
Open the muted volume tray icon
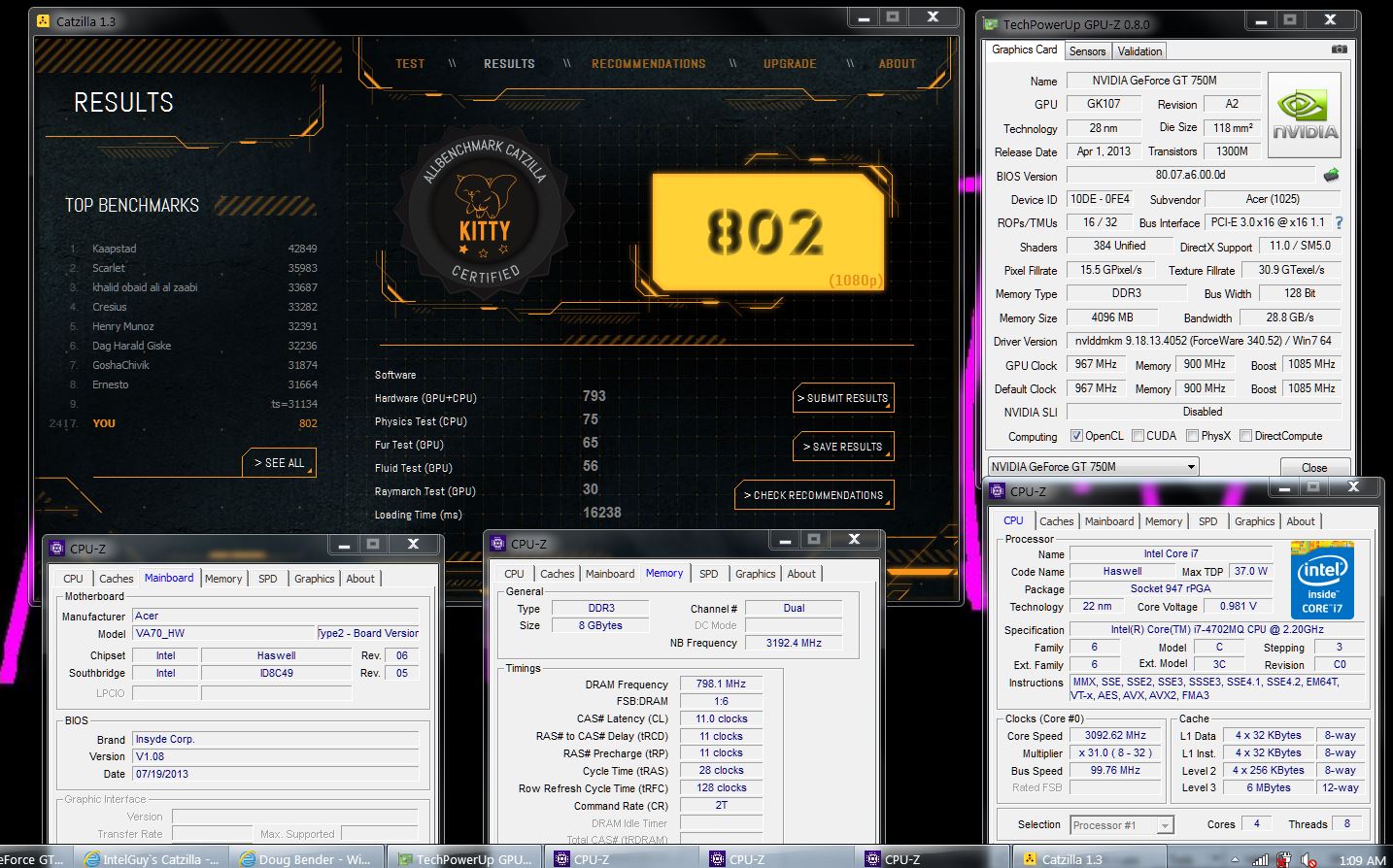(x=1308, y=859)
